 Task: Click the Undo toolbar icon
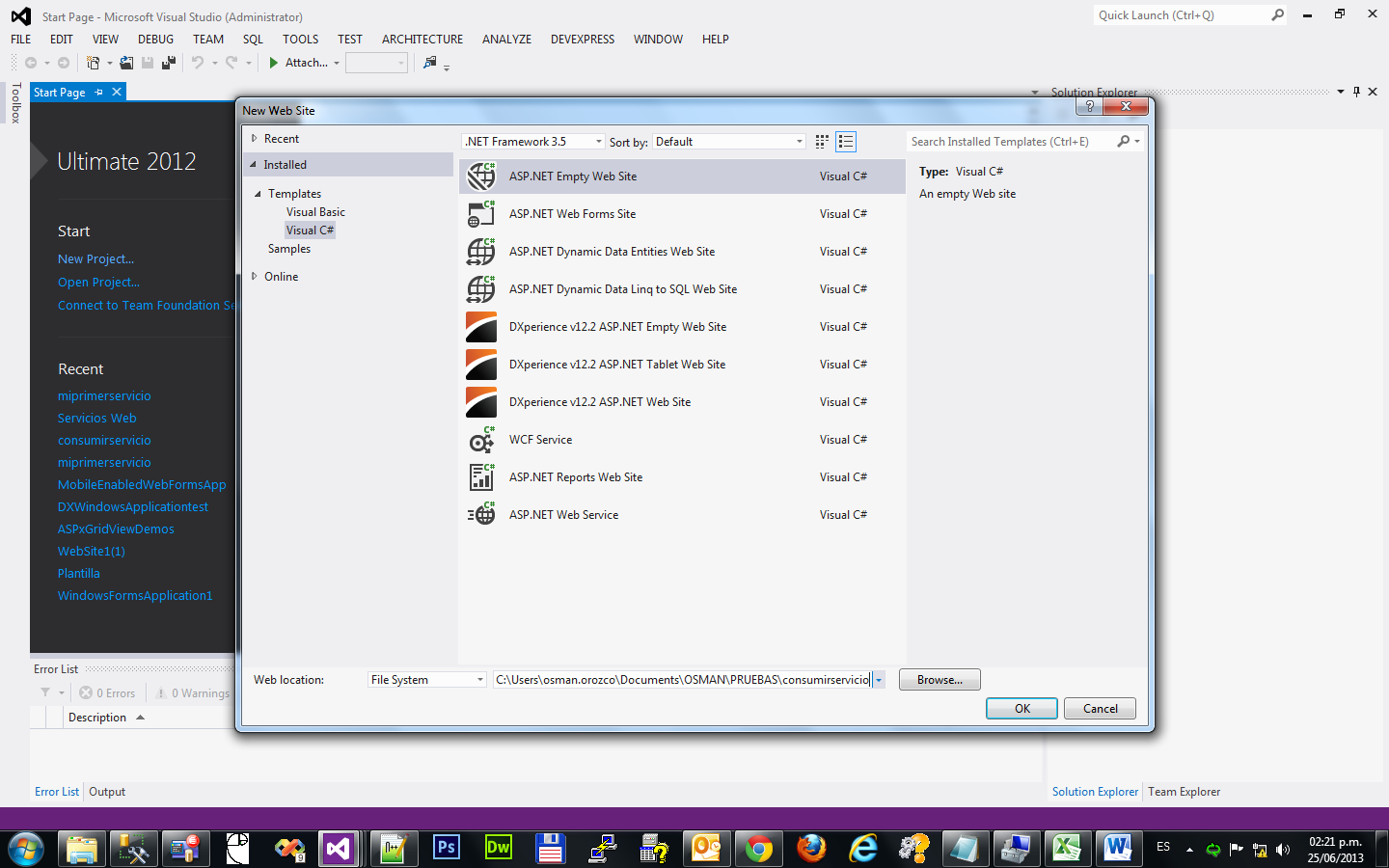198,63
